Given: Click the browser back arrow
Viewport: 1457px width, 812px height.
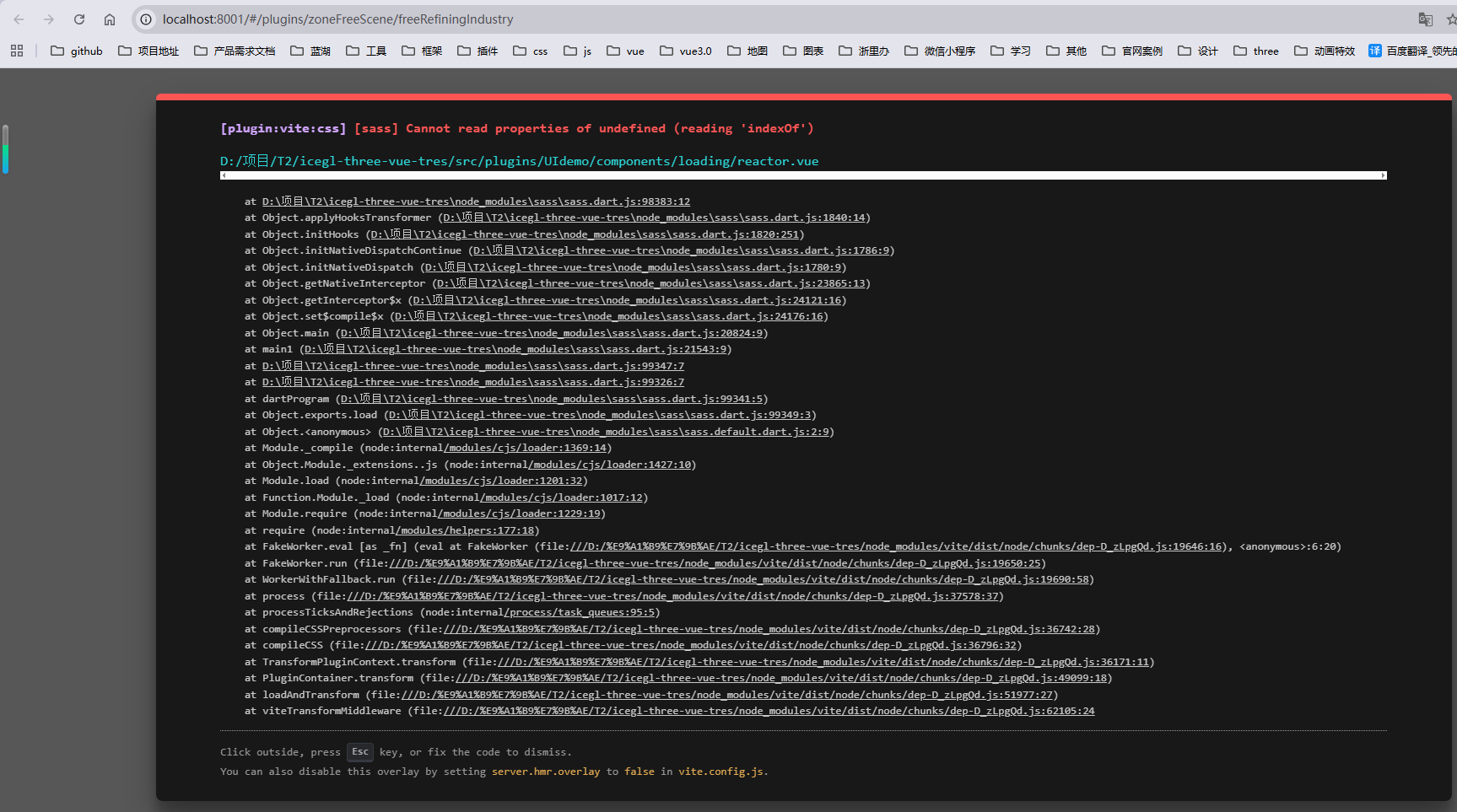Looking at the screenshot, I should click(19, 19).
